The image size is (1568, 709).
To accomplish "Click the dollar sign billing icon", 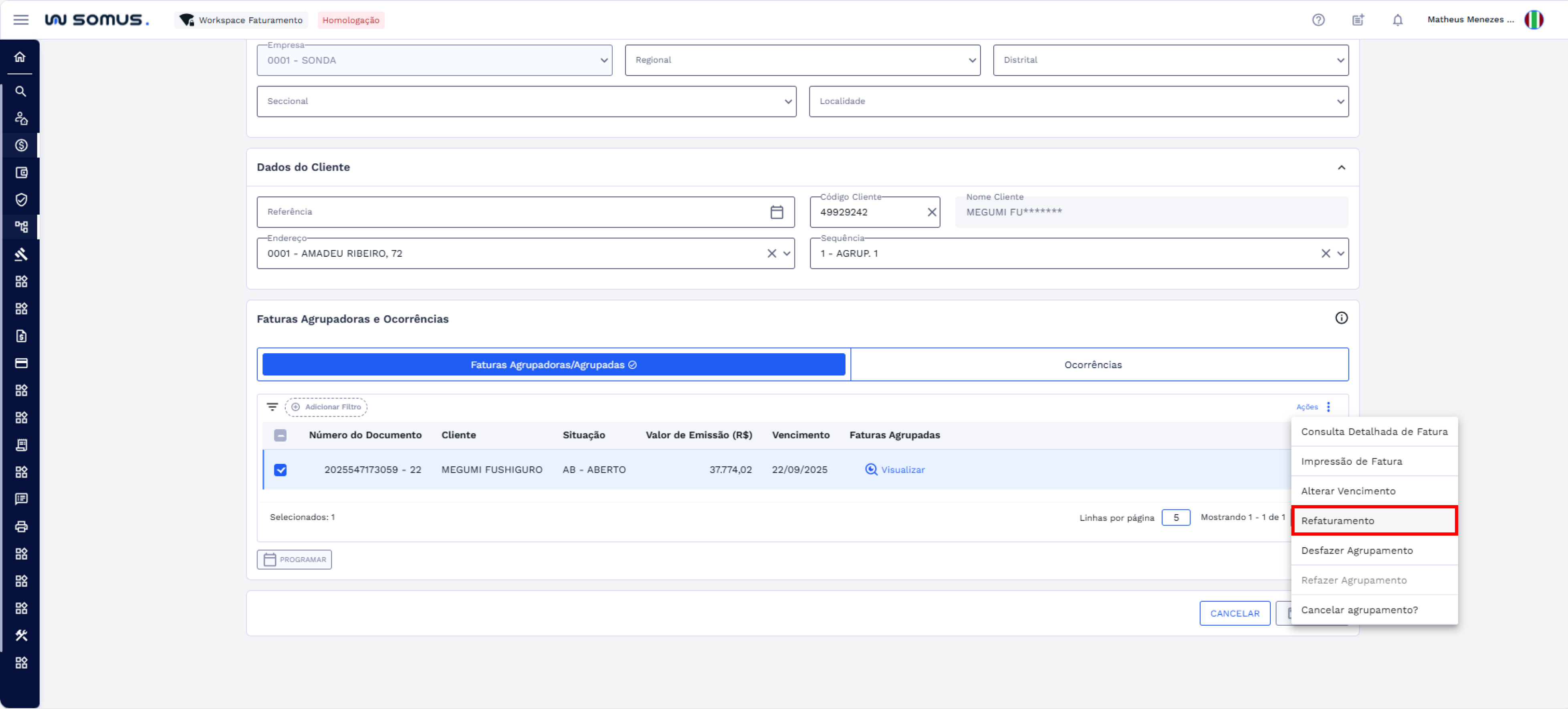I will click(21, 145).
